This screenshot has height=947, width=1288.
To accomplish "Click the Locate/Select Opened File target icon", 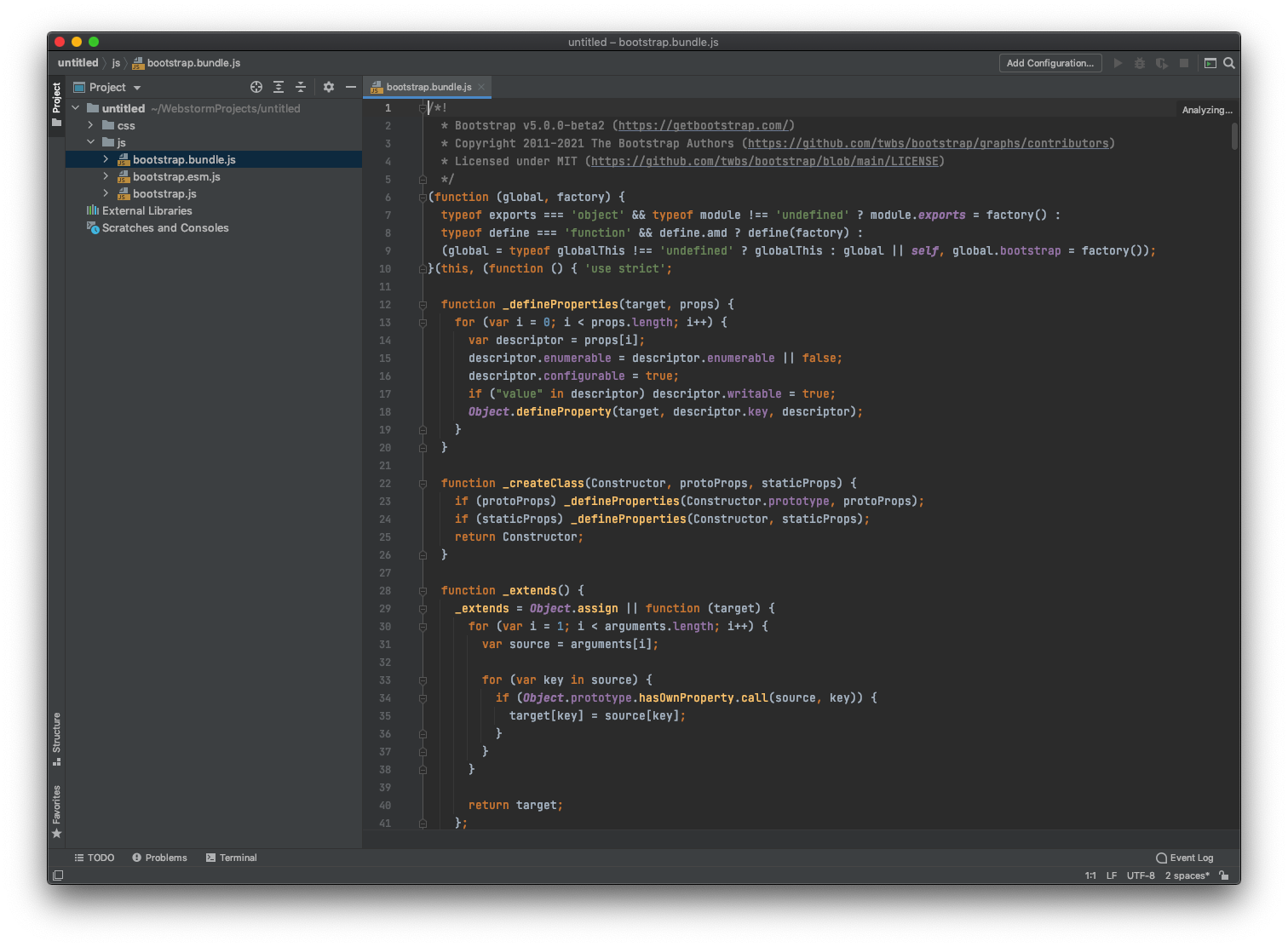I will pos(256,87).
